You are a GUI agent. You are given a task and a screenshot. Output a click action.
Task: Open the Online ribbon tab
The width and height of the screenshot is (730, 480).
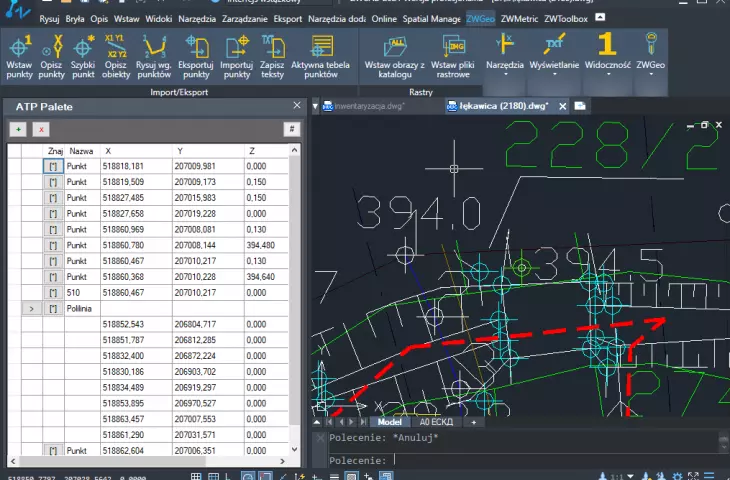[384, 19]
